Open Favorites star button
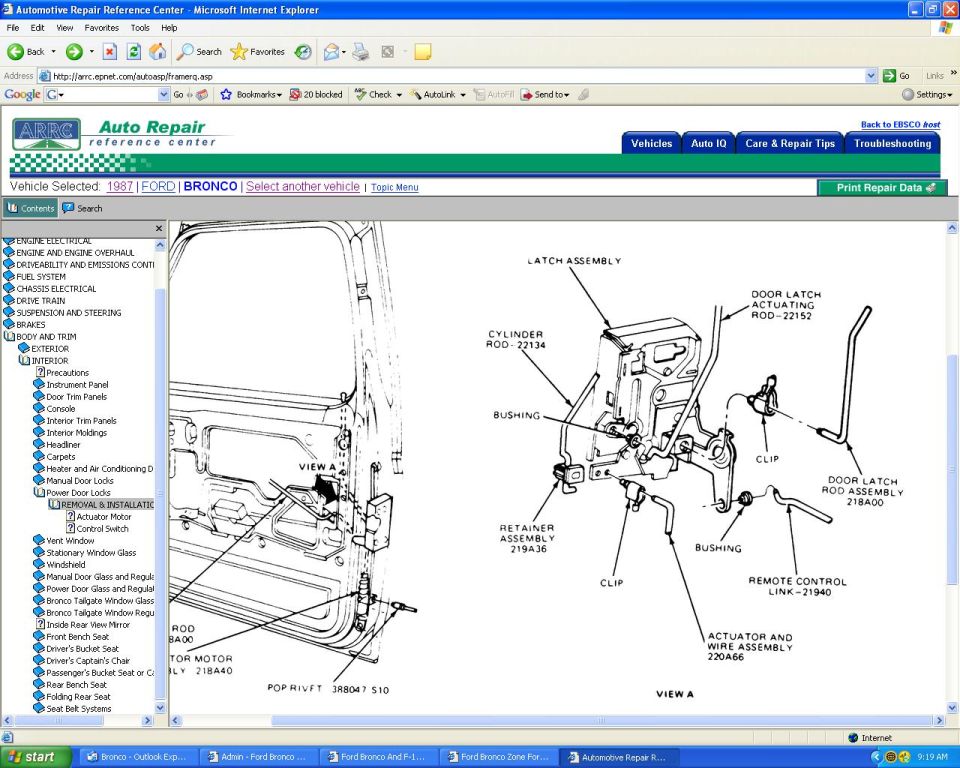 257,52
